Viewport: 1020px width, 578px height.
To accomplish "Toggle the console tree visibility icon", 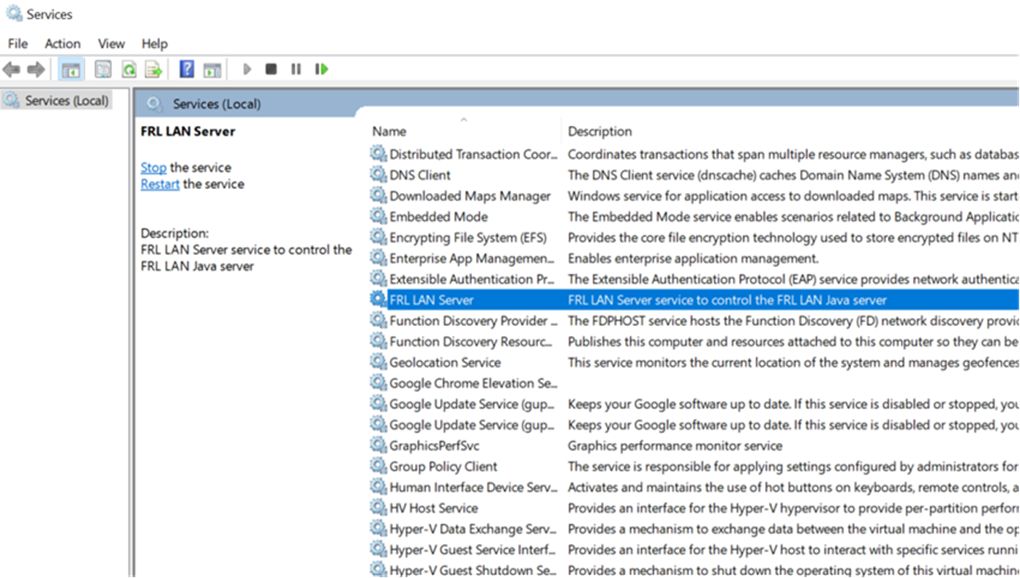I will (x=72, y=68).
